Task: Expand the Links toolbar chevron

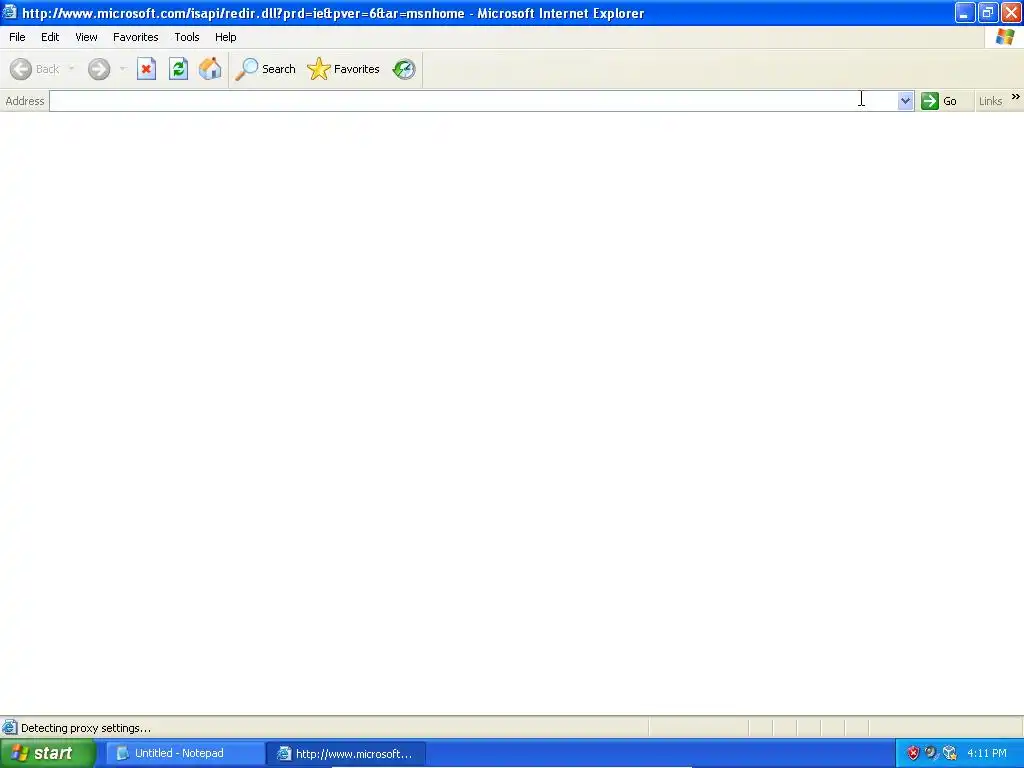Action: (1016, 97)
